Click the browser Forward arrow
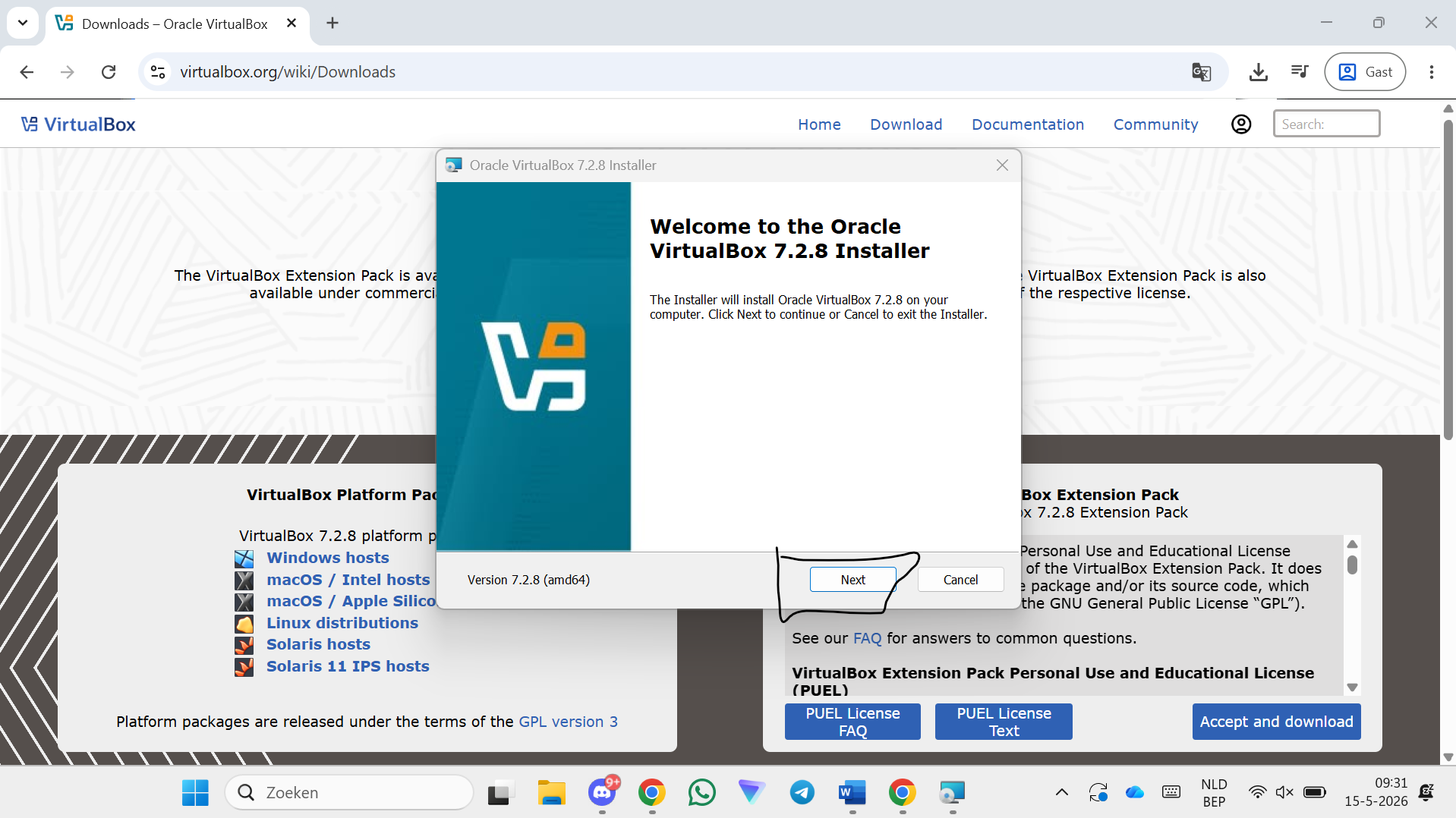Screen dimensions: 1456x818 click(68, 72)
